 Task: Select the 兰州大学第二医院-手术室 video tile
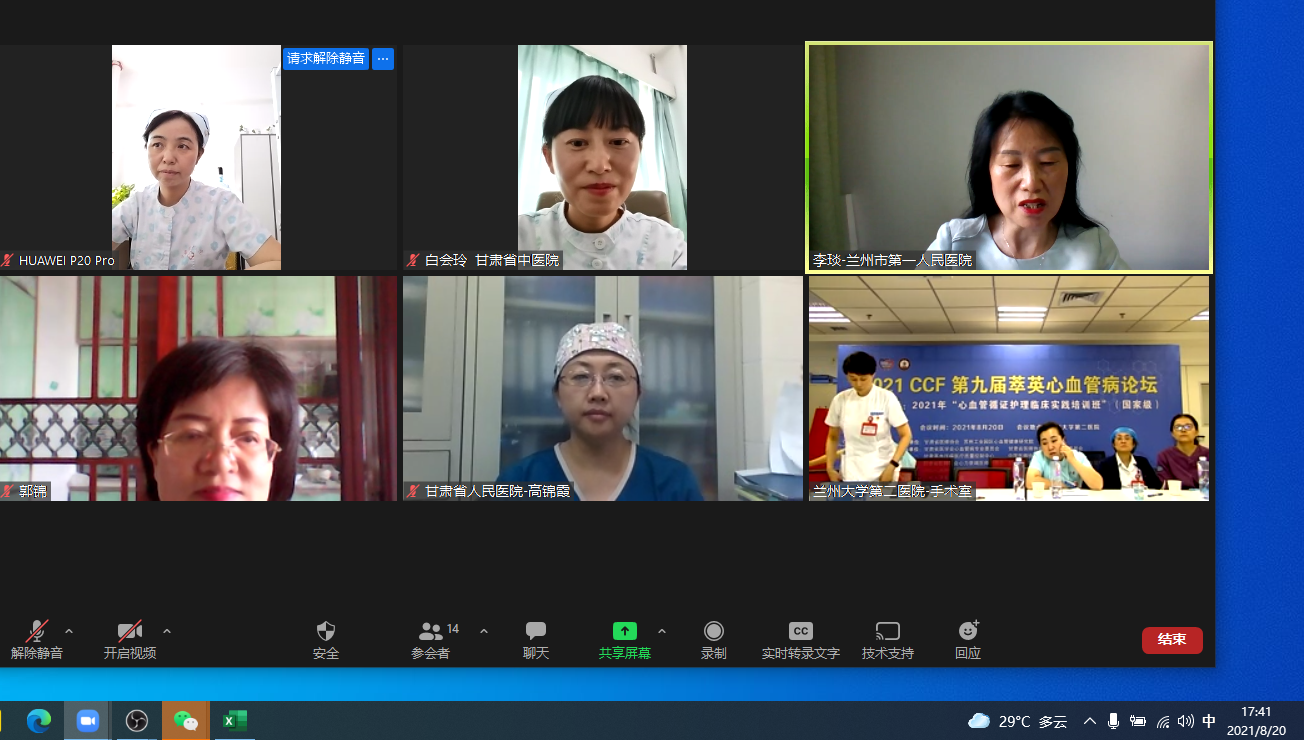pyautogui.click(x=1008, y=388)
